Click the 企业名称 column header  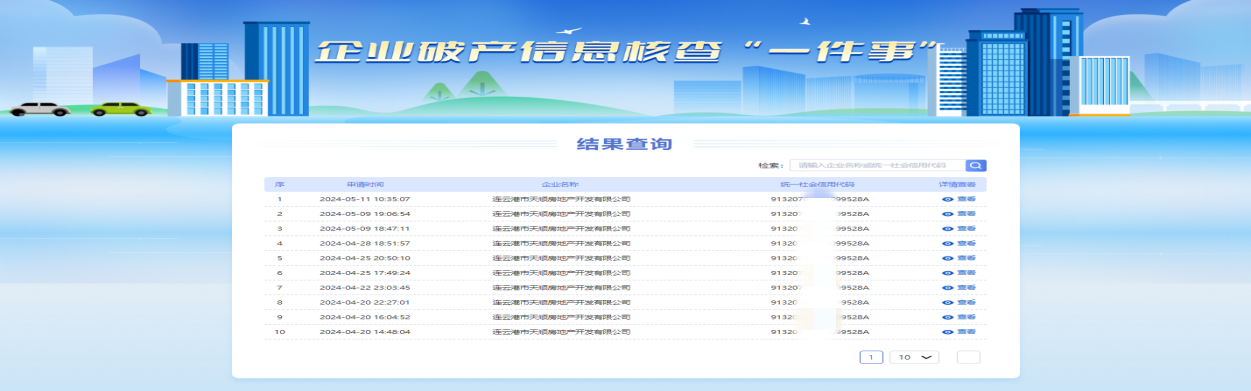[560, 184]
